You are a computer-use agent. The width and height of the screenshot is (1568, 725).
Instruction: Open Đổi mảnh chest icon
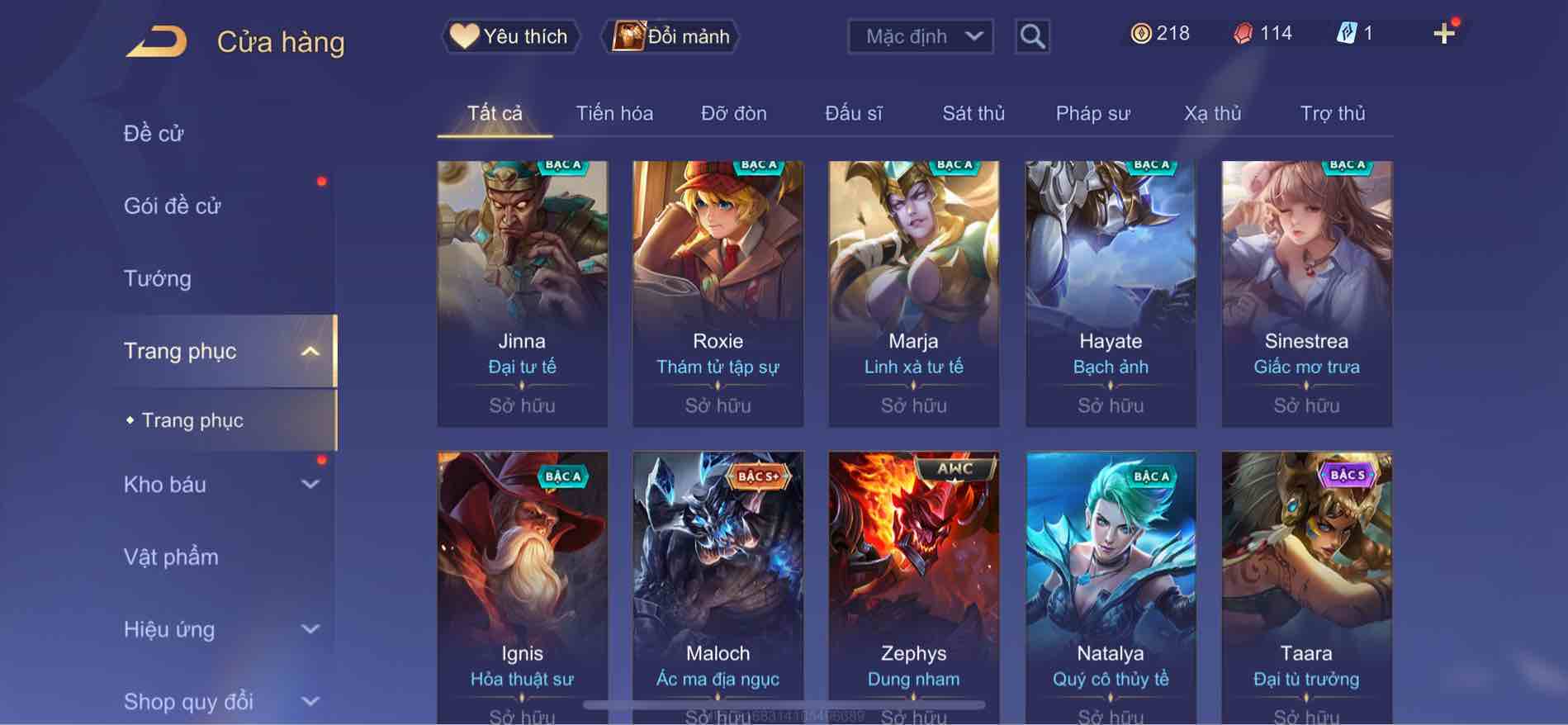pos(628,36)
